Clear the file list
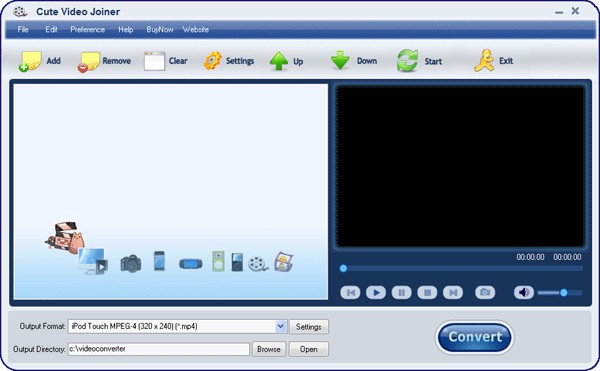This screenshot has width=600, height=371. click(154, 61)
